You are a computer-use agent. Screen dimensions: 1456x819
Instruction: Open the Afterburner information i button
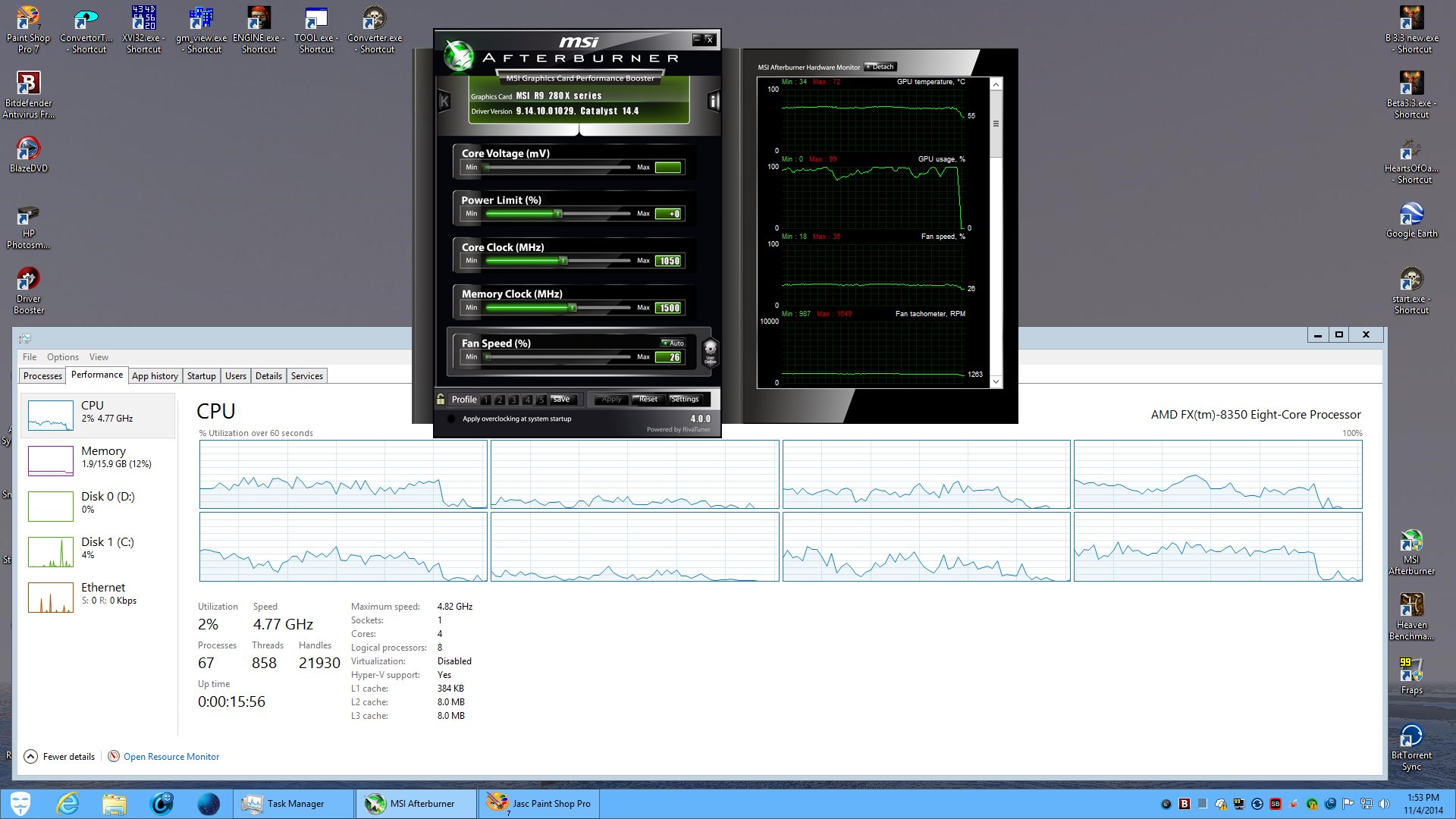click(x=713, y=101)
